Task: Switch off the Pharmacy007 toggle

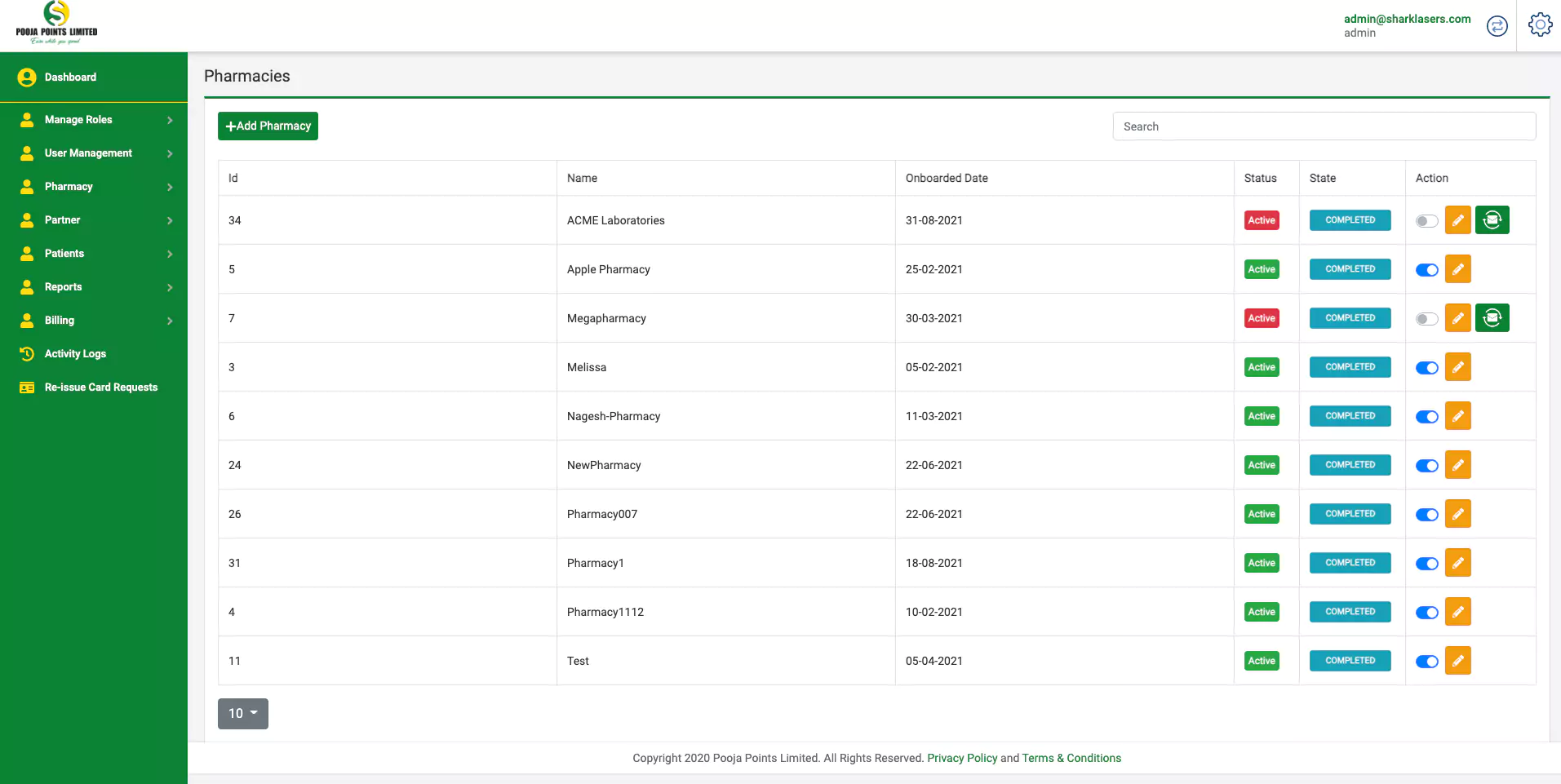Action: point(1426,515)
